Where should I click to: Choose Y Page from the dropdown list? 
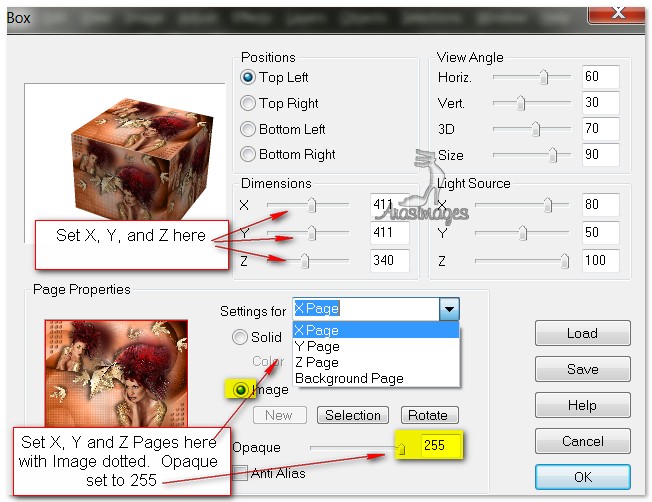pos(317,346)
